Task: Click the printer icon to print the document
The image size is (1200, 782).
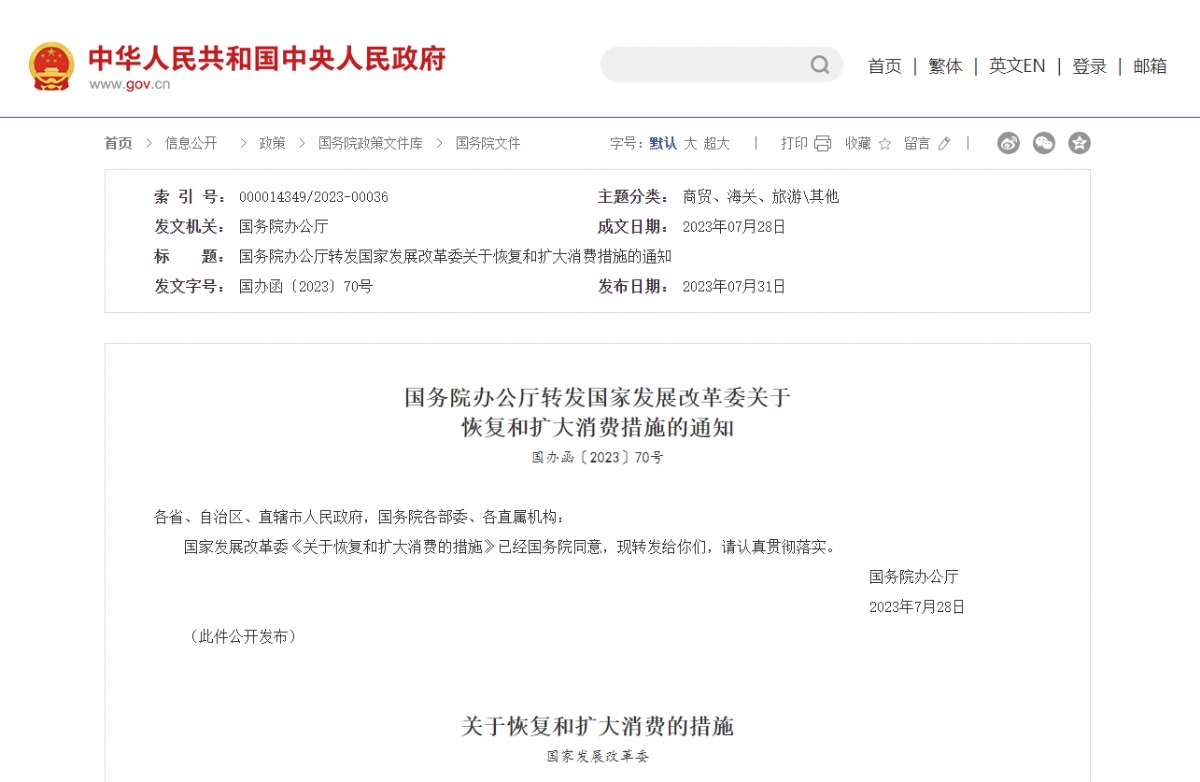Action: click(x=822, y=143)
